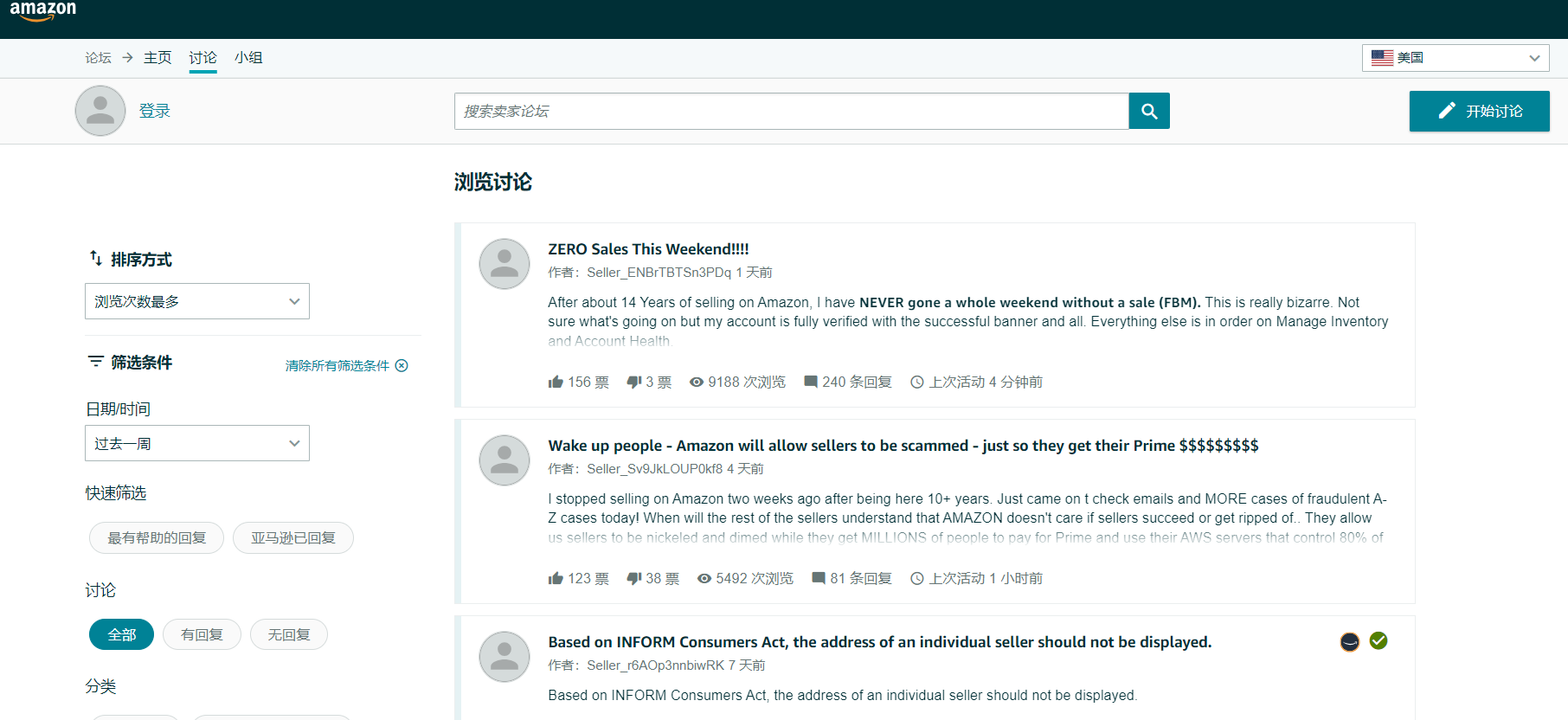
Task: Click thumbs-down icon on Wake up people post
Action: tap(634, 578)
